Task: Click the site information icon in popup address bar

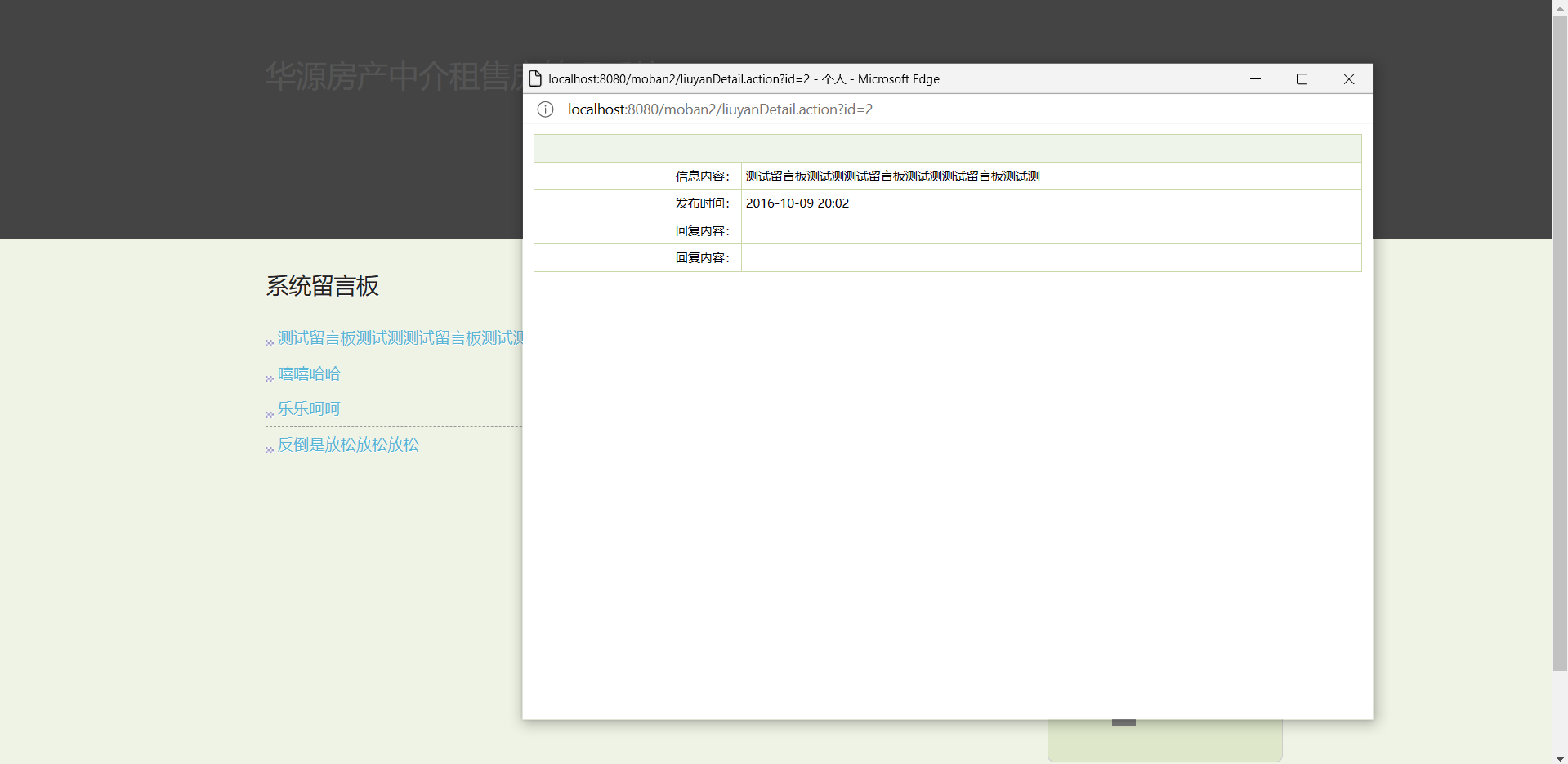Action: [x=545, y=109]
